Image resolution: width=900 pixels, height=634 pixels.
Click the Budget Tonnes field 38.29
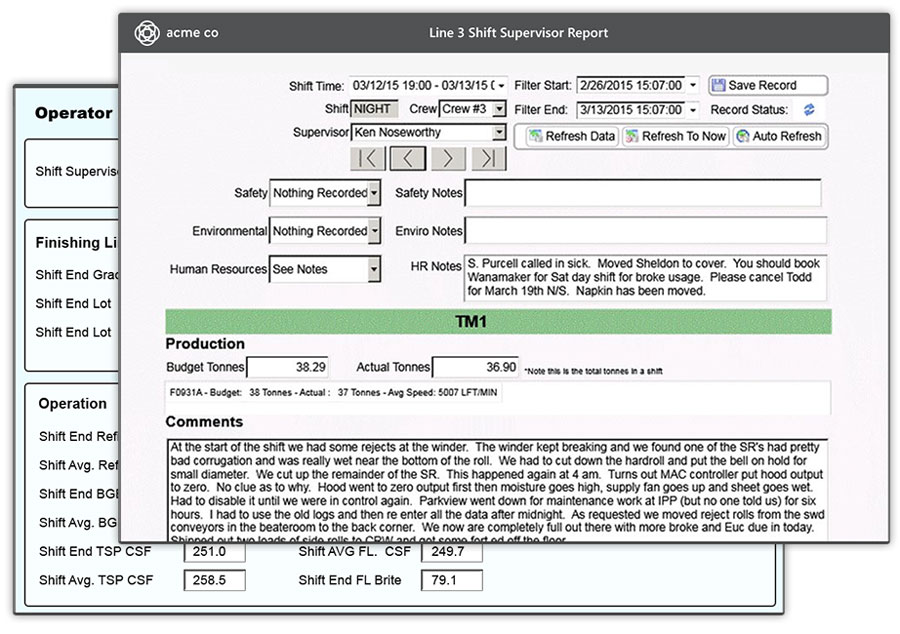click(288, 367)
